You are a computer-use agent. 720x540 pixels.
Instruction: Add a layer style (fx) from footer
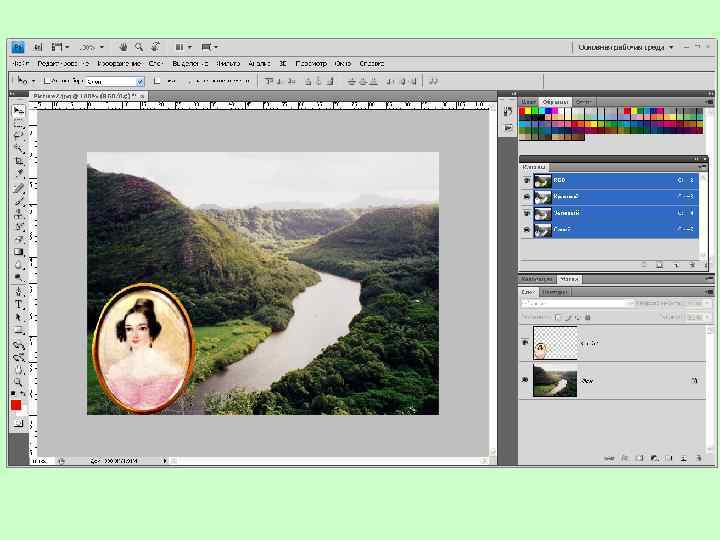pos(624,458)
